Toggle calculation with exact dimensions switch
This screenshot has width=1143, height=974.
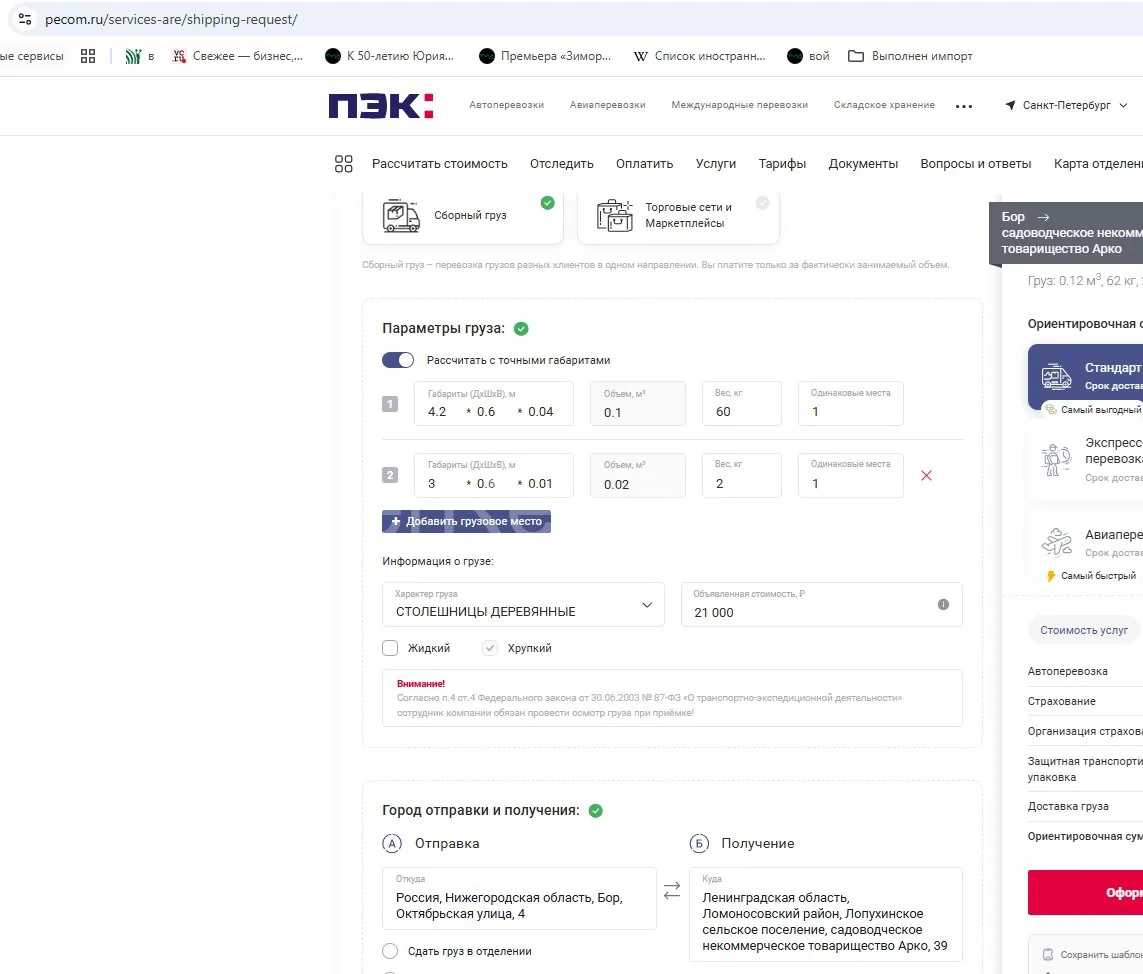[398, 360]
